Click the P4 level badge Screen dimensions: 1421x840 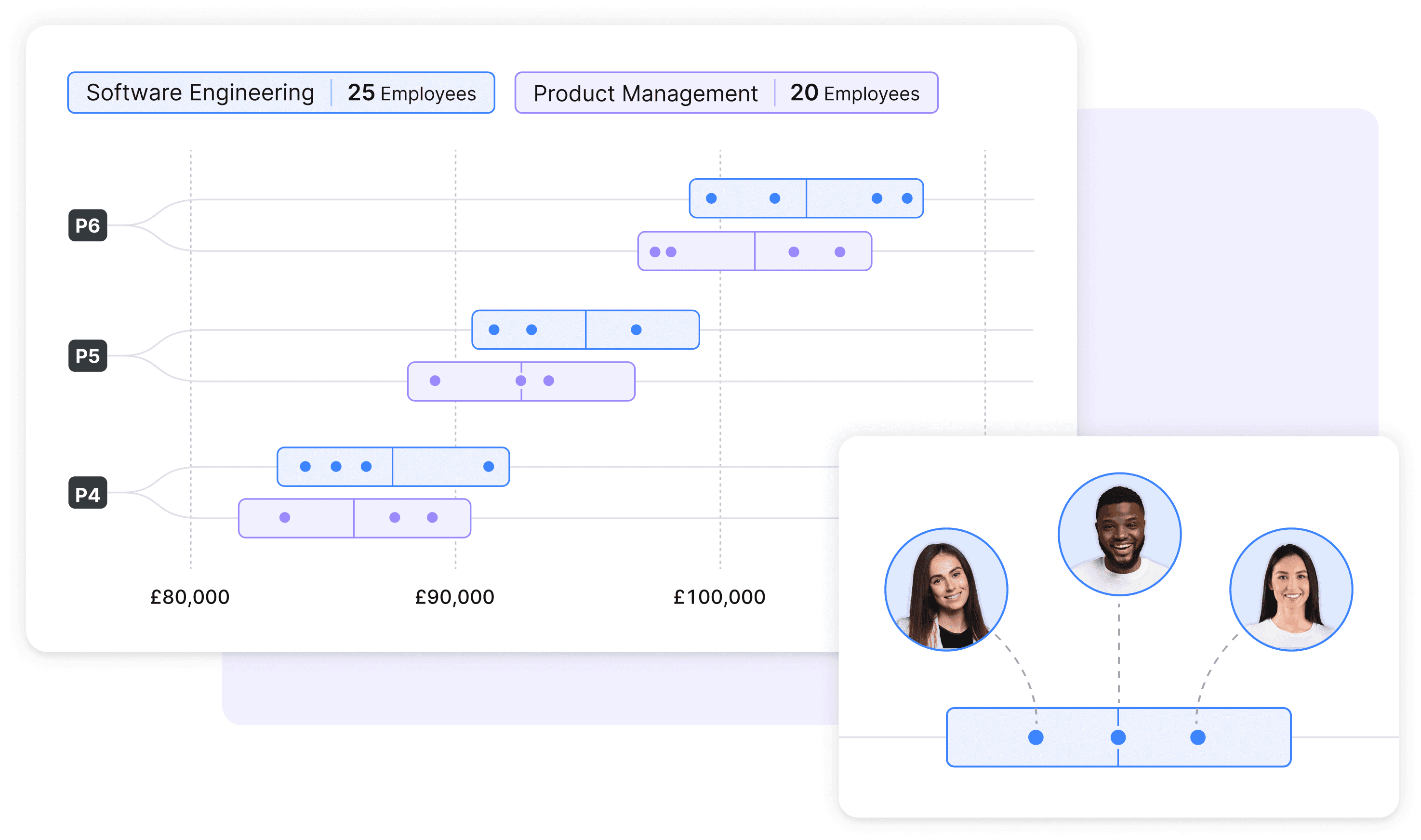point(88,494)
